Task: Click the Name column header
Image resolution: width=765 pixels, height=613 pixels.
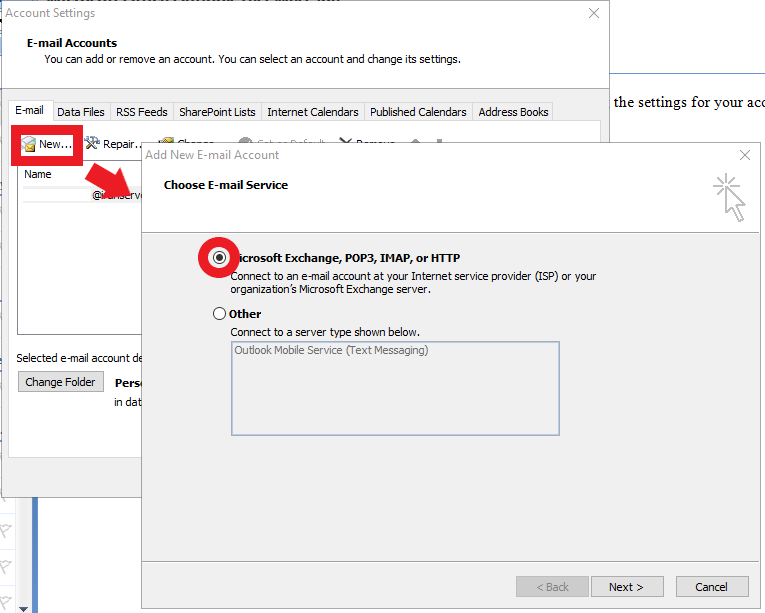Action: (x=38, y=175)
